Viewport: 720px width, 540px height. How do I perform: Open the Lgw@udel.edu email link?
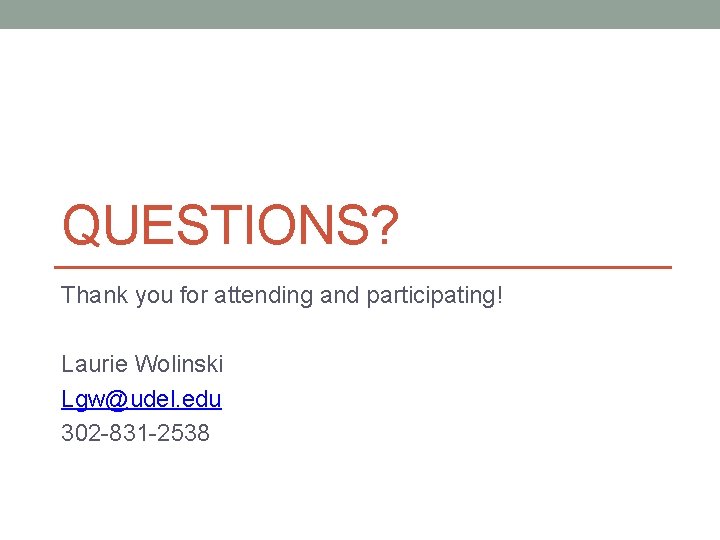tap(141, 399)
